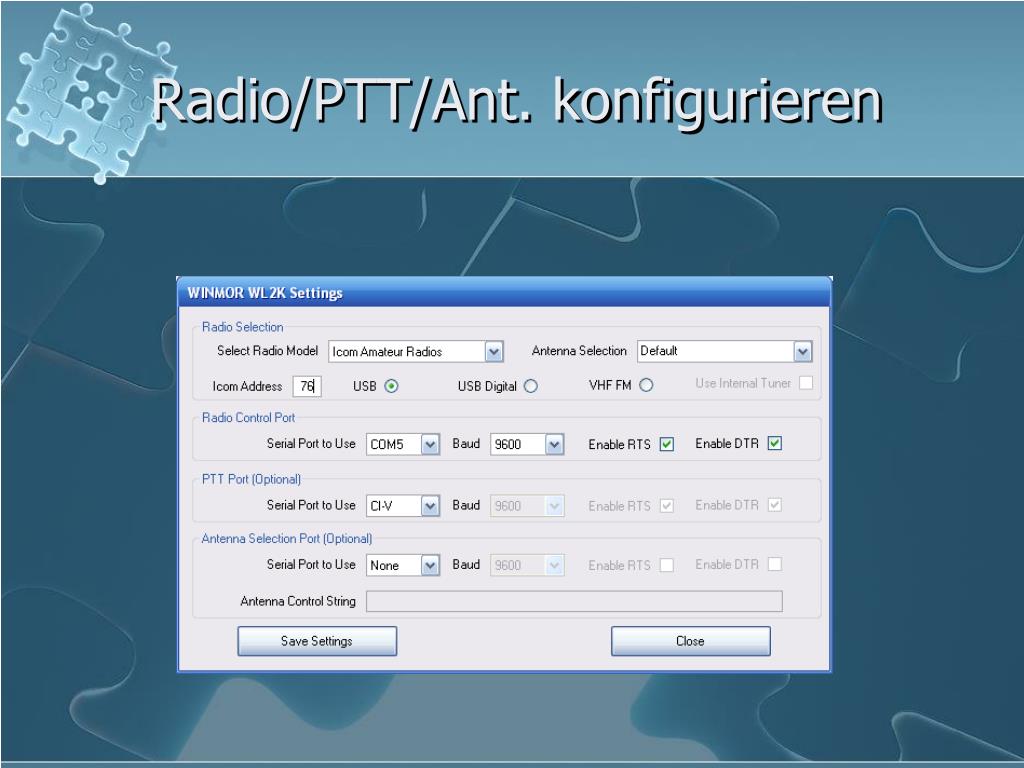Click the WINMOR WL2K Settings title bar
Screen dimensions: 1024x768
coord(504,293)
